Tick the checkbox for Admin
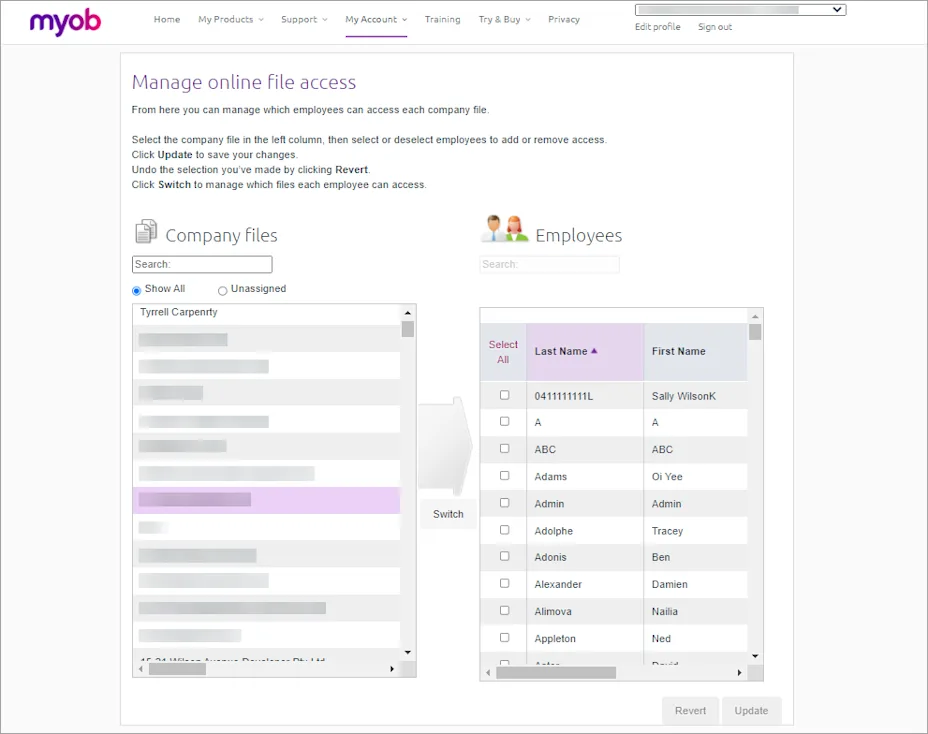The width and height of the screenshot is (928, 734). (504, 503)
